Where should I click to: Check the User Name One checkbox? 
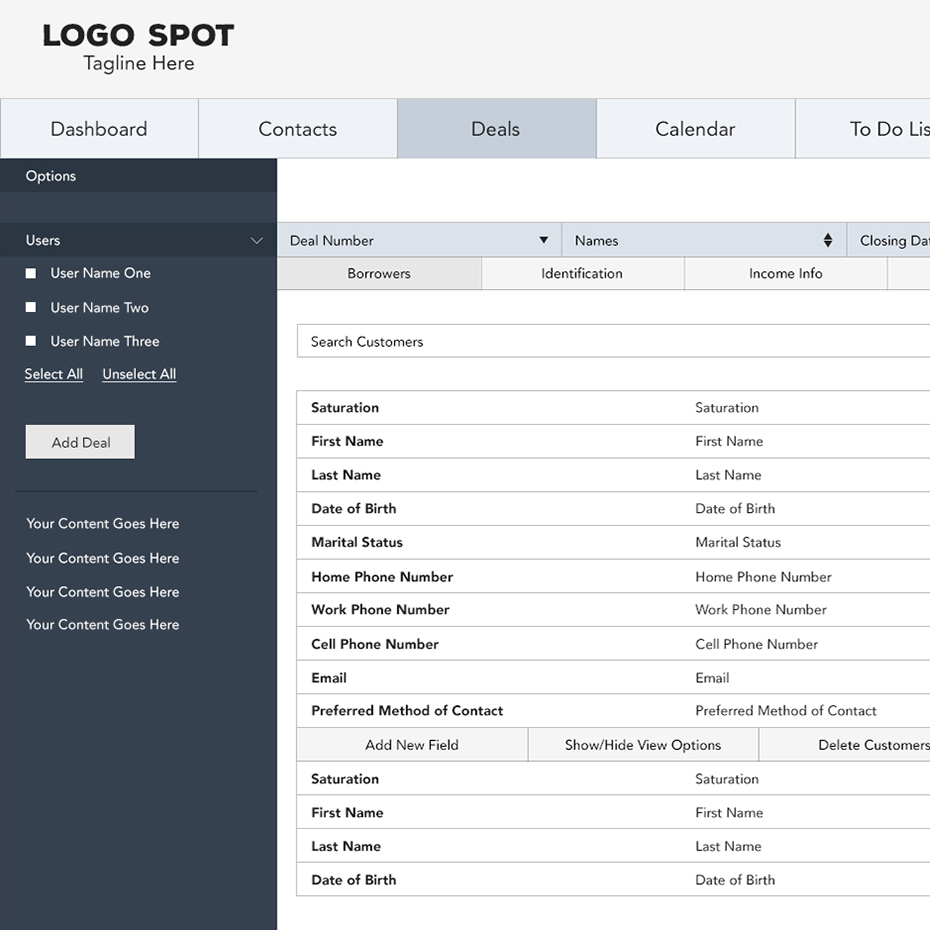[x=31, y=273]
